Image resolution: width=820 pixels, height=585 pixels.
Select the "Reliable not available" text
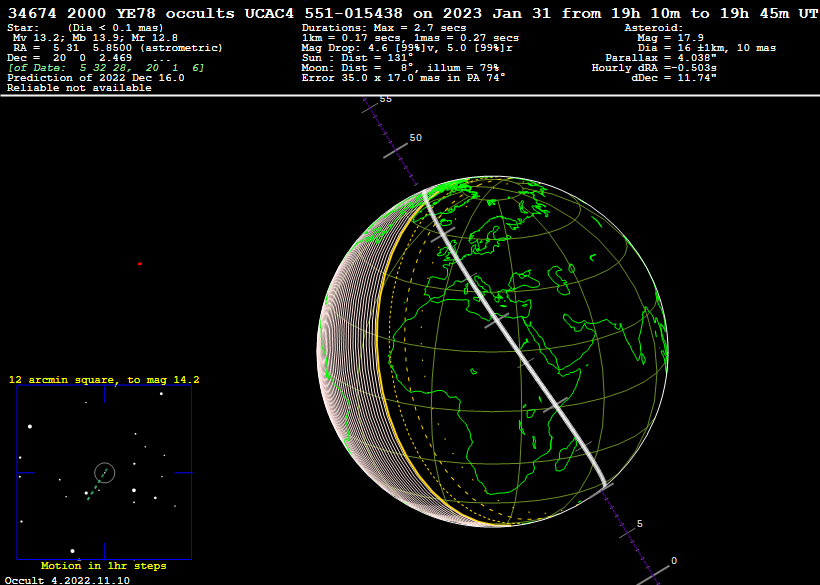point(79,88)
